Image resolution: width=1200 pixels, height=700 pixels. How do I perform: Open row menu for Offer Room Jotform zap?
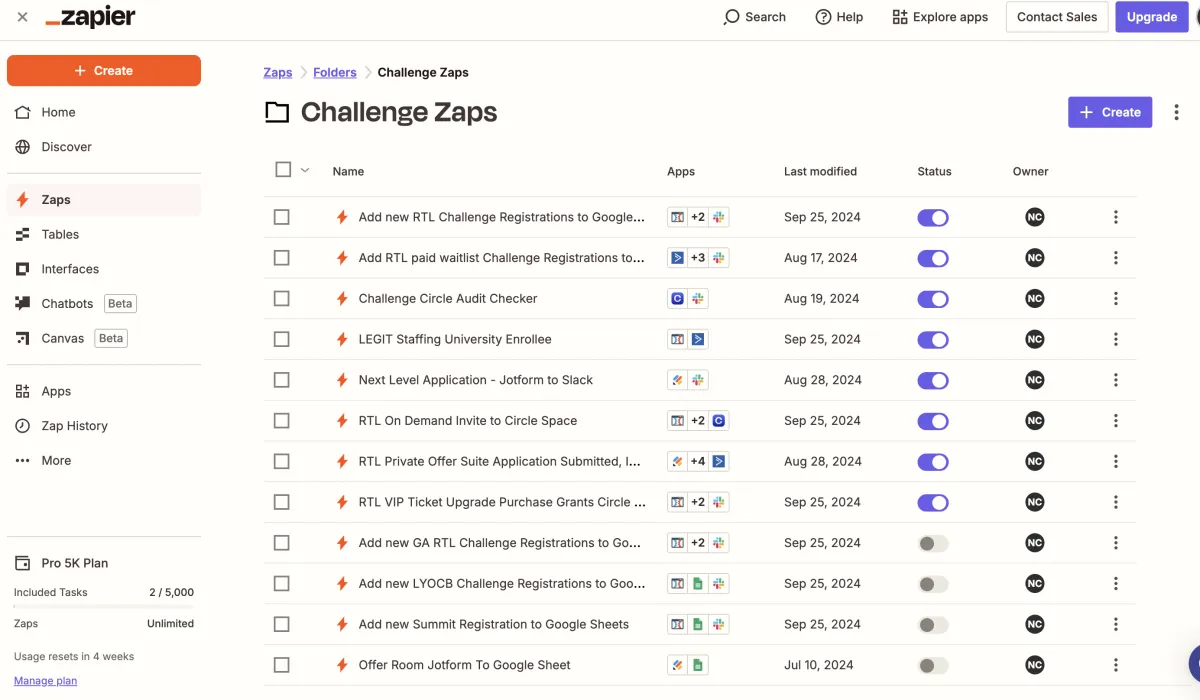coord(1116,665)
